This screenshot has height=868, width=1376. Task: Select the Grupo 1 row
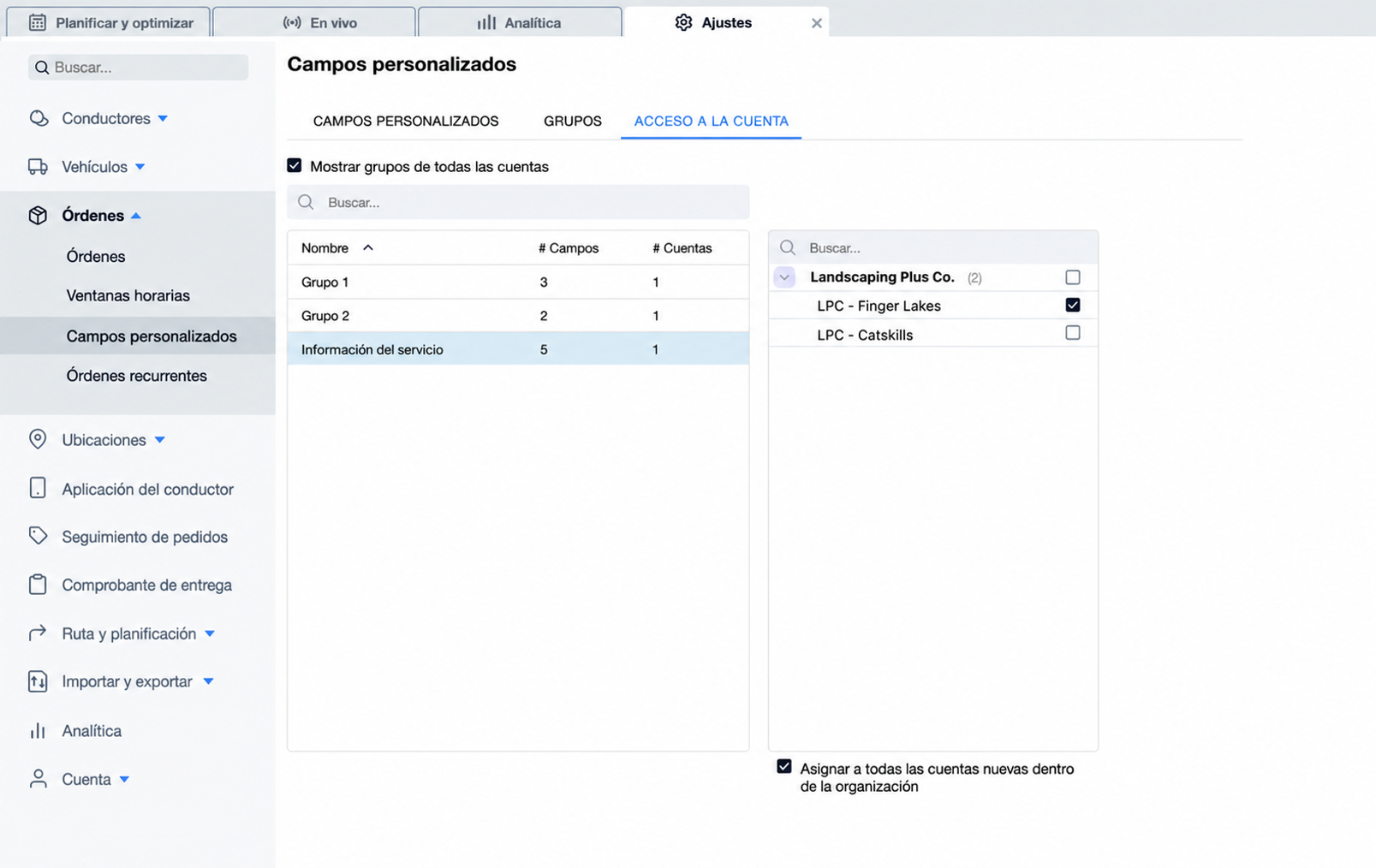518,282
